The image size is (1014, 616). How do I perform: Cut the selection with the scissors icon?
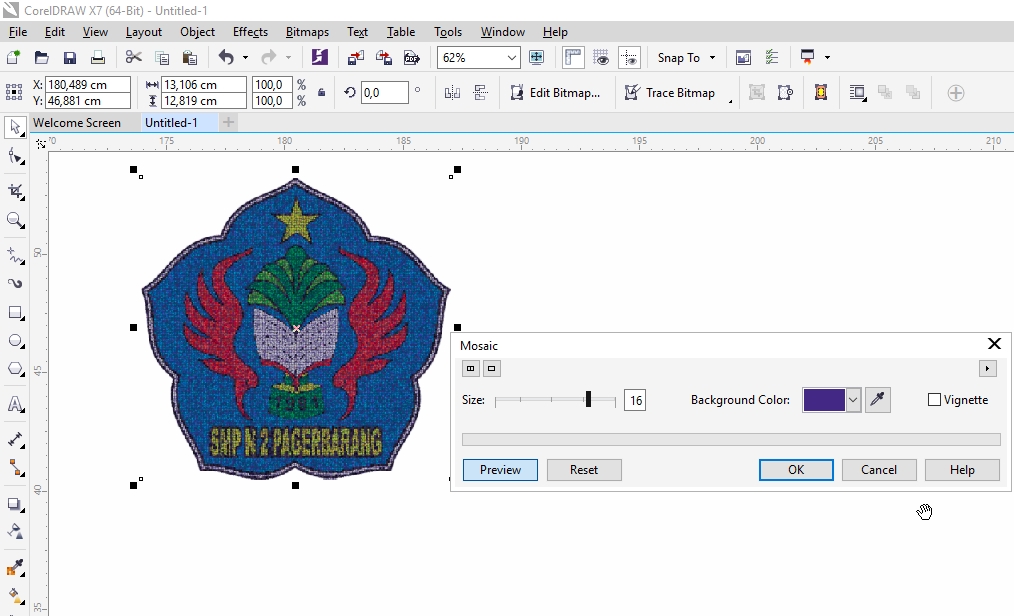[x=134, y=58]
